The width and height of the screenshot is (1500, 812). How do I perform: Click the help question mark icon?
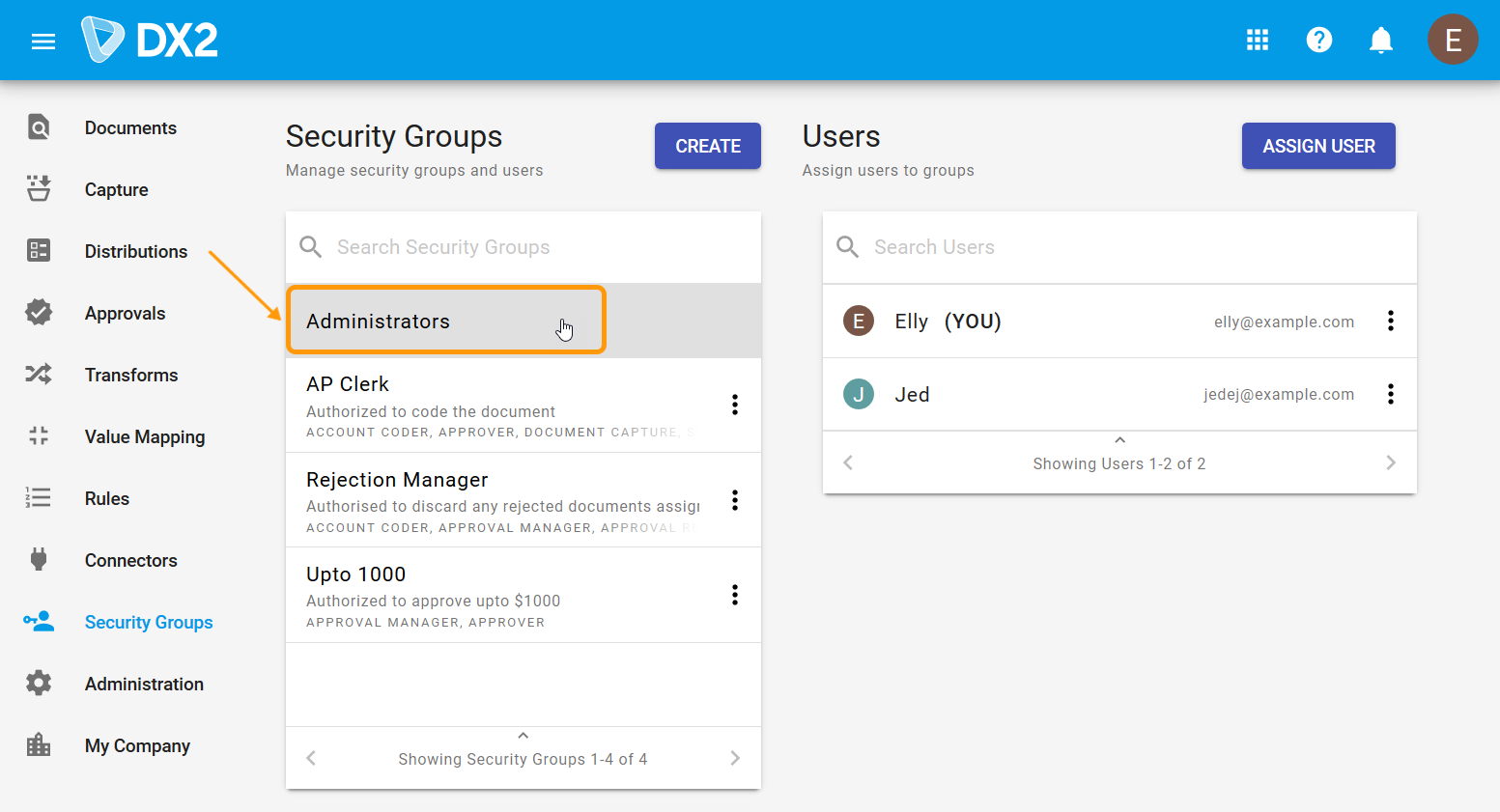(x=1319, y=40)
